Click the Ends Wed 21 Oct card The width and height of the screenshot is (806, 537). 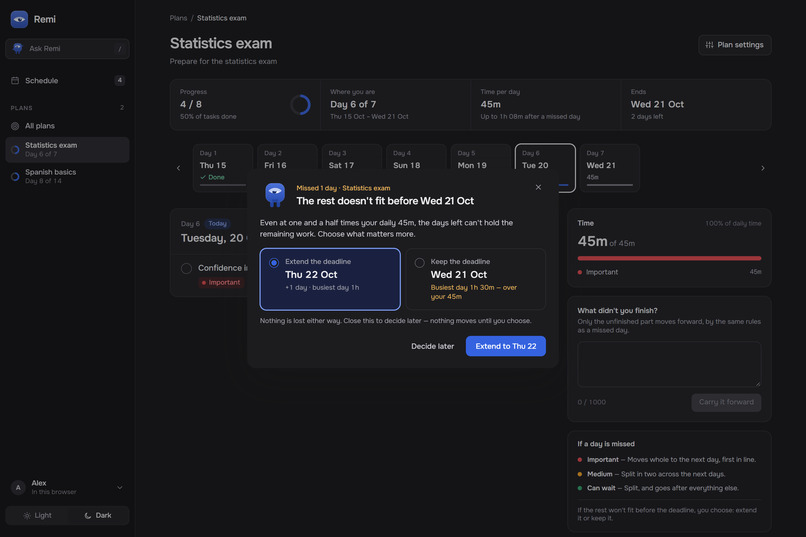point(695,104)
